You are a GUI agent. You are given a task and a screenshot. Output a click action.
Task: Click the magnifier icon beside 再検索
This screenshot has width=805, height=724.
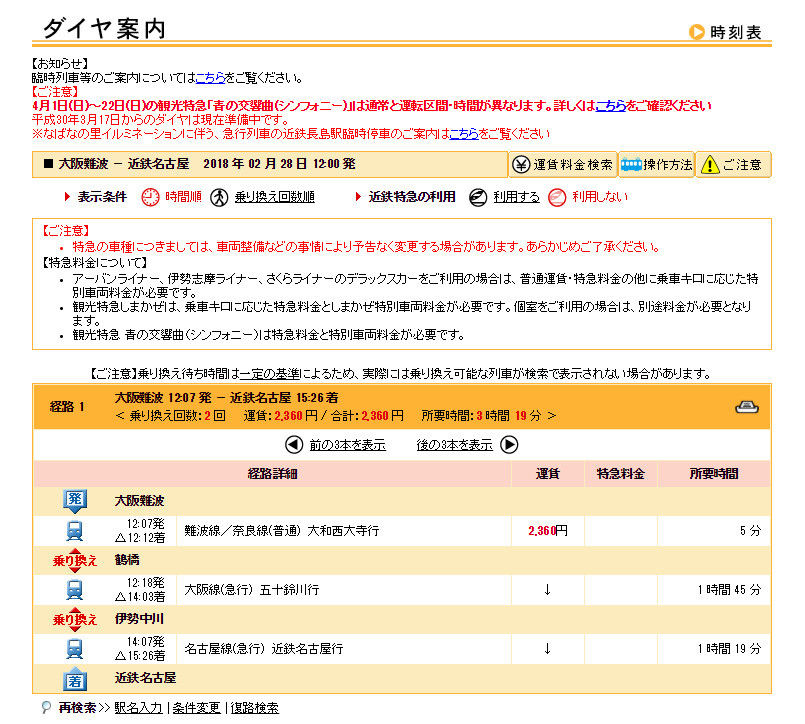pos(46,708)
